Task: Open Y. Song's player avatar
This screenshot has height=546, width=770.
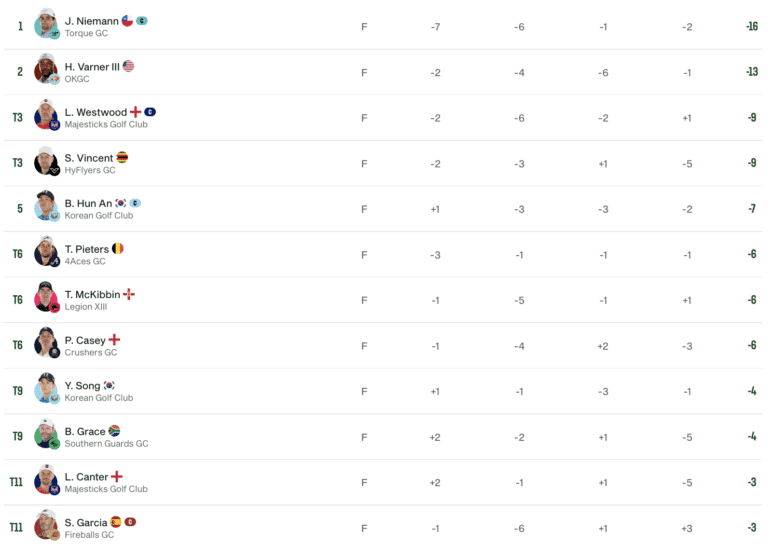Action: tap(47, 388)
